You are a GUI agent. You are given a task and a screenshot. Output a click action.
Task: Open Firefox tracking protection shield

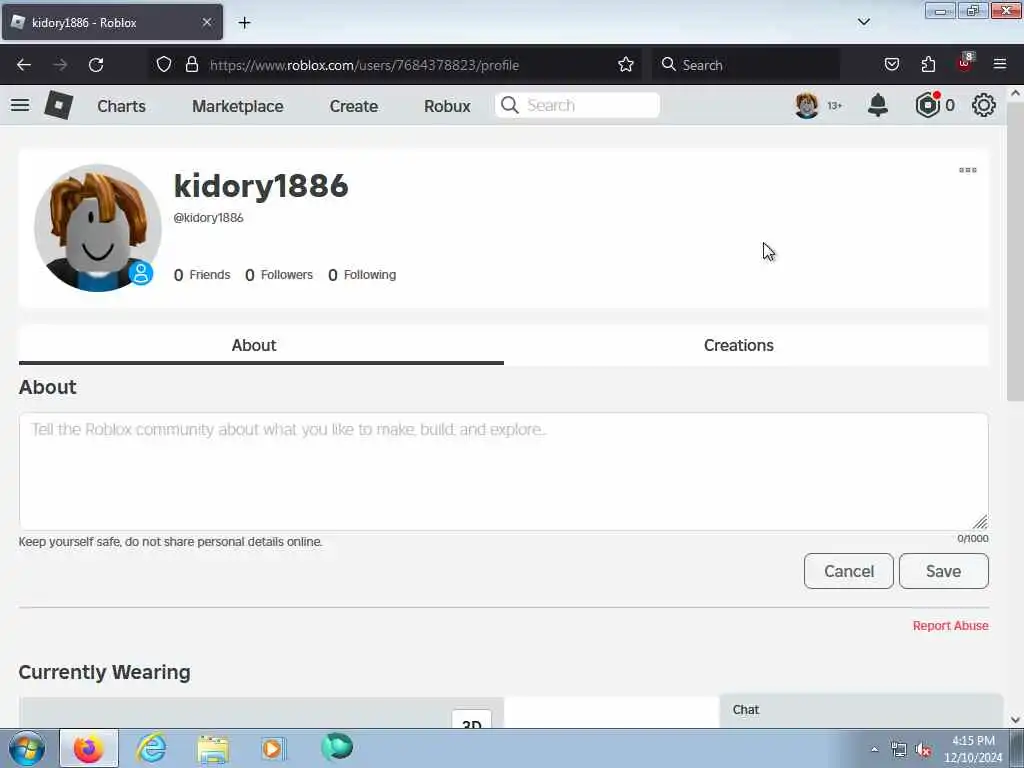click(x=164, y=65)
